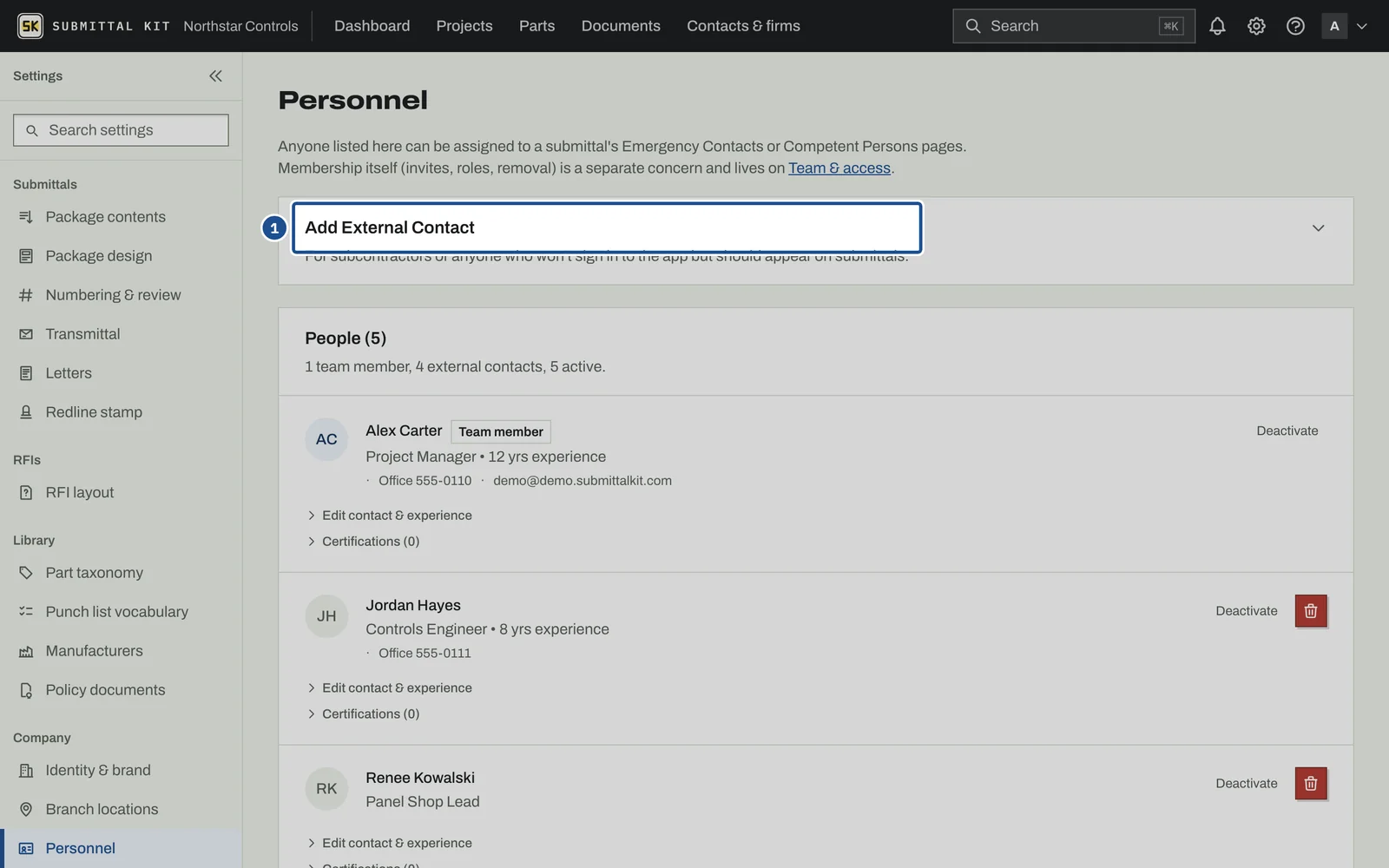This screenshot has height=868, width=1389.
Task: Open Numbering & review settings
Action: tap(121, 295)
